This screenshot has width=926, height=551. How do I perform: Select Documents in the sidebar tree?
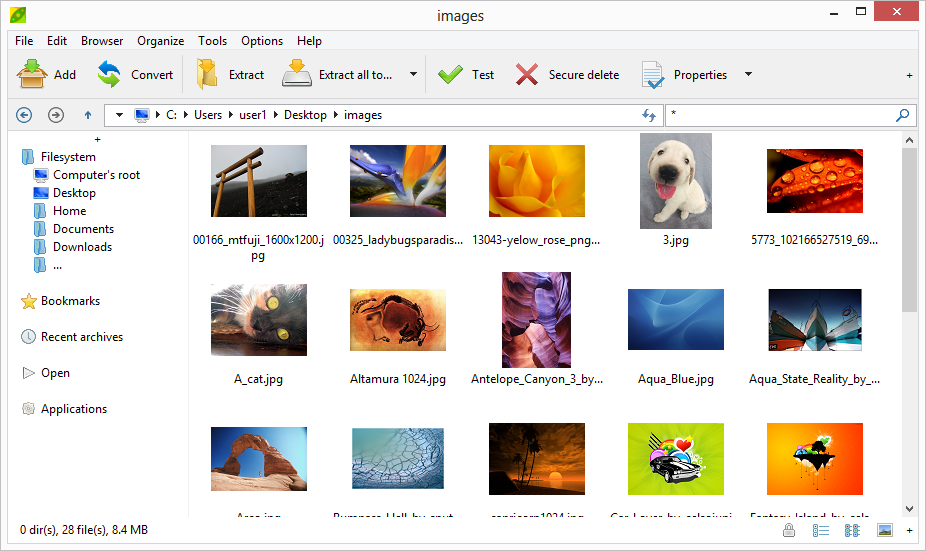[x=83, y=229]
